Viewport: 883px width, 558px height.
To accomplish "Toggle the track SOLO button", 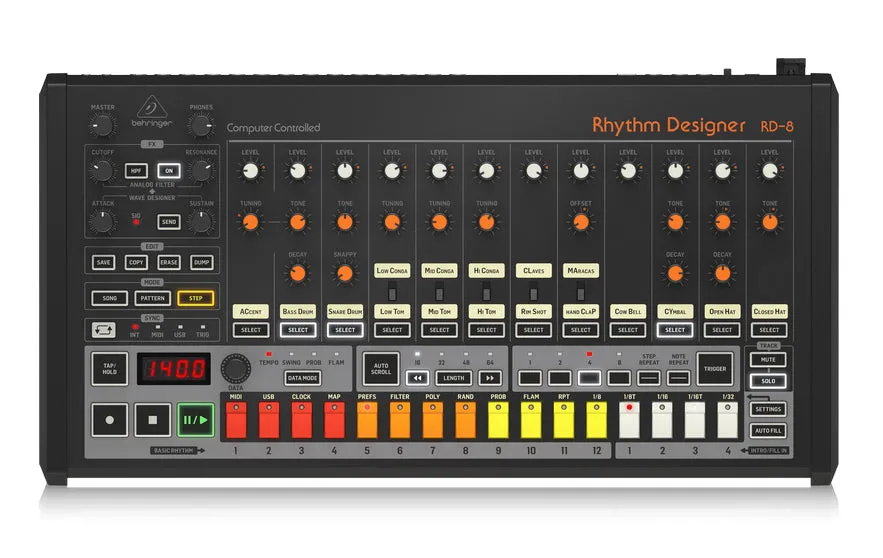I will [x=768, y=381].
